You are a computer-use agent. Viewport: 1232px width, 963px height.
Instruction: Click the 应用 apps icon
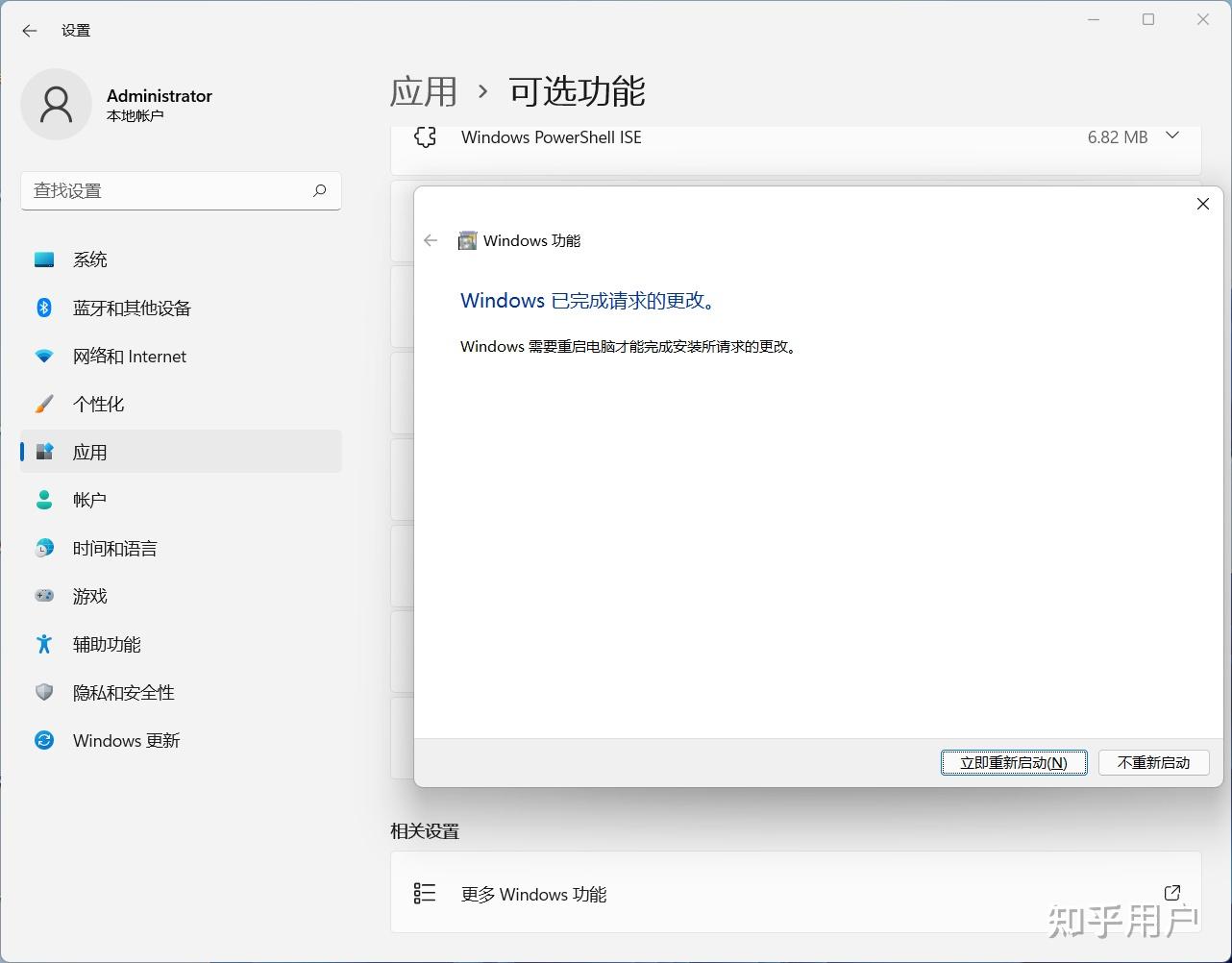[44, 452]
